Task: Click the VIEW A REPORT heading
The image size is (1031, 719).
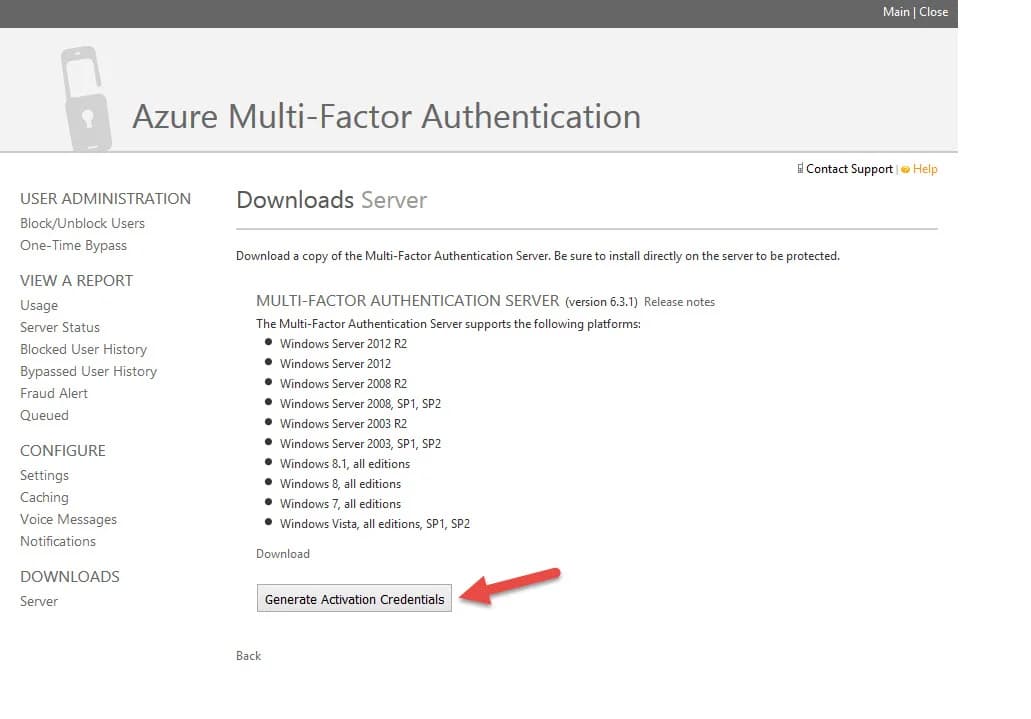Action: click(x=76, y=281)
